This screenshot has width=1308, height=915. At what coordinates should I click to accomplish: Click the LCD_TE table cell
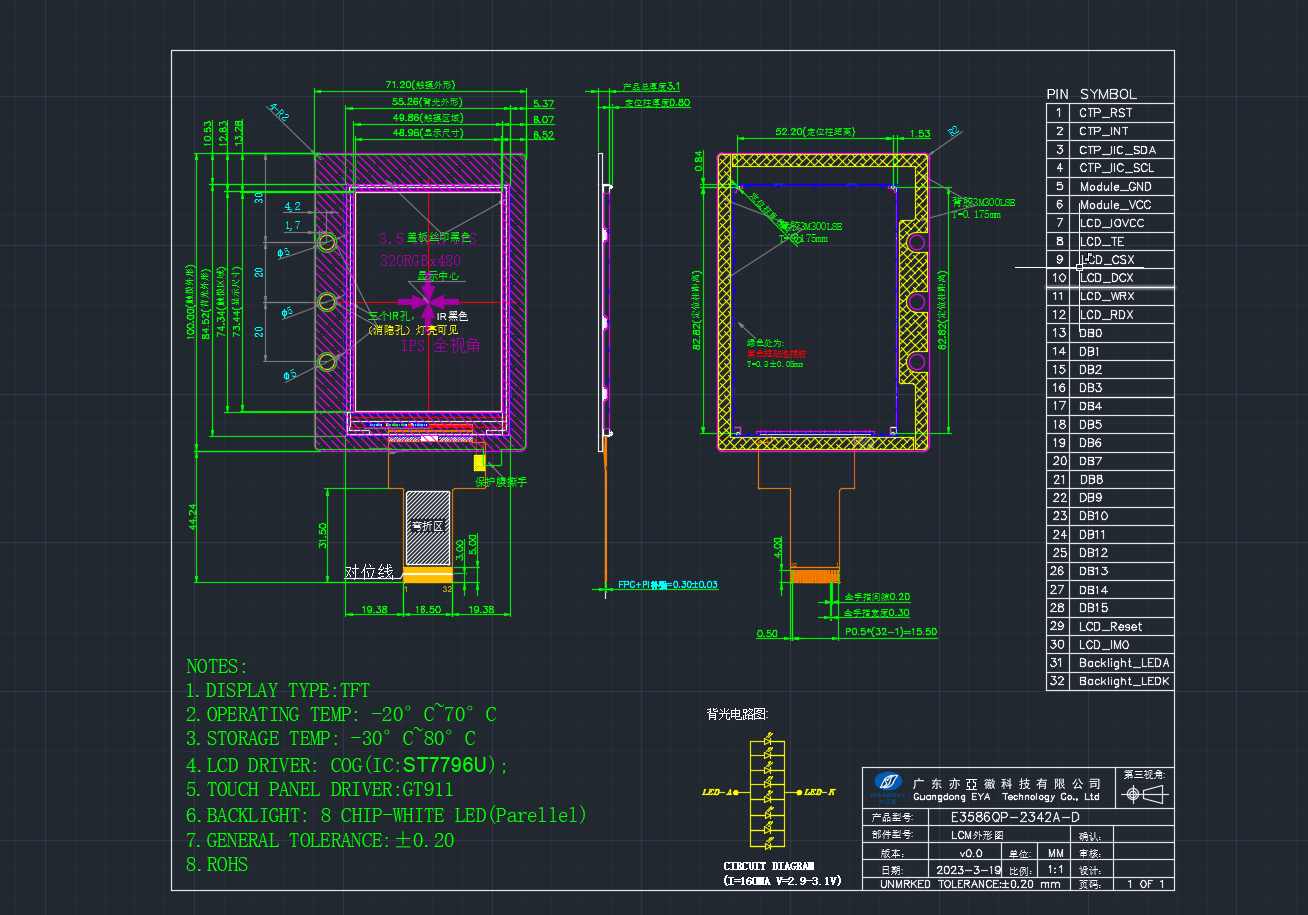pyautogui.click(x=1122, y=241)
